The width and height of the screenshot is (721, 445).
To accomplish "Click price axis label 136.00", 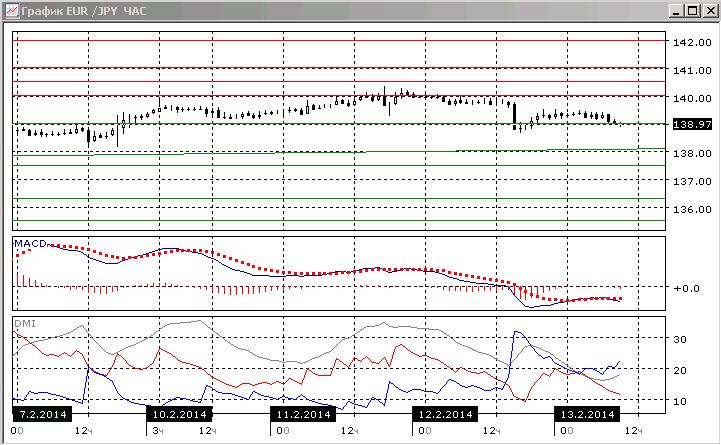I will tap(692, 210).
